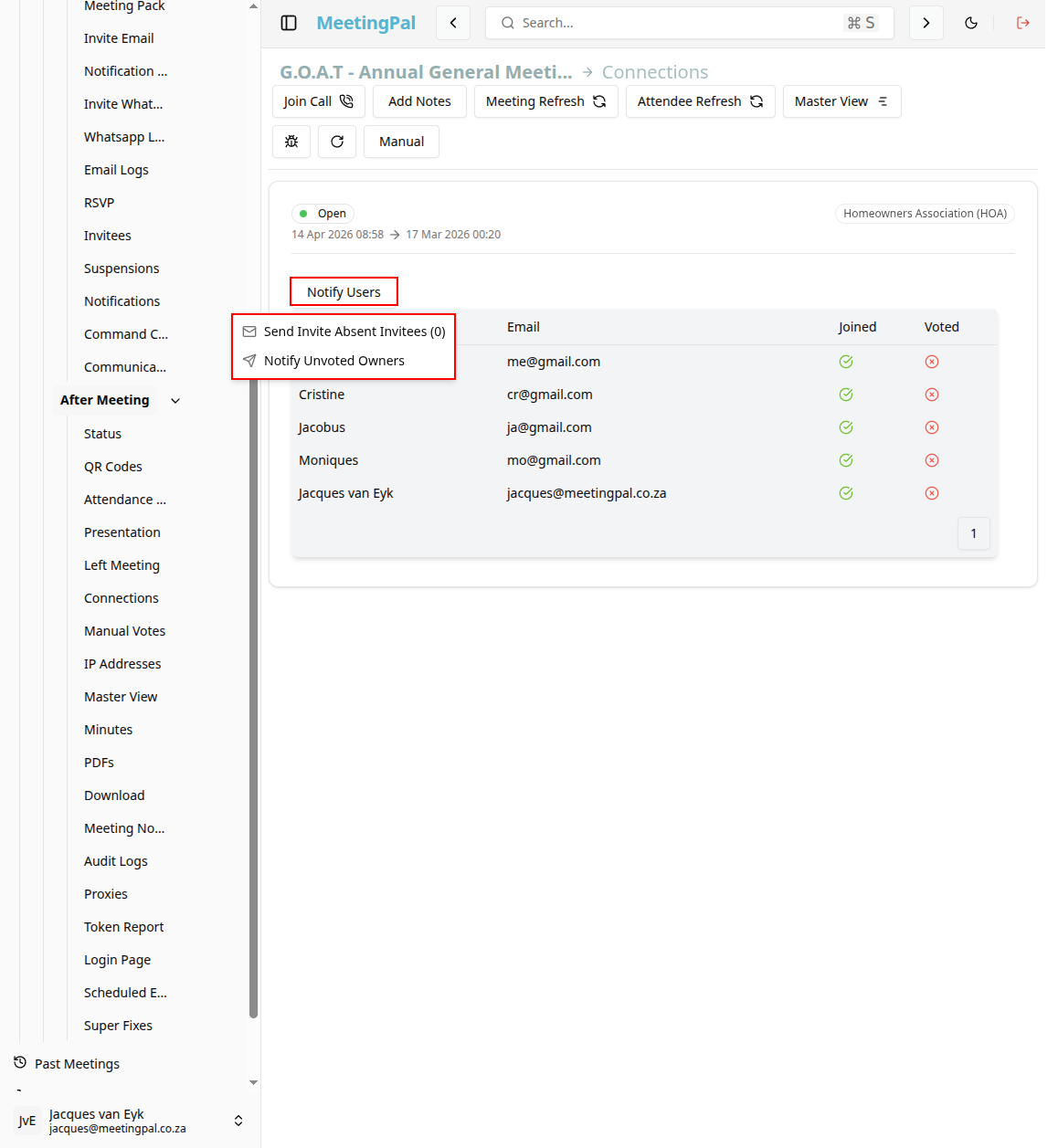Go forward with the right chevron button

926,23
